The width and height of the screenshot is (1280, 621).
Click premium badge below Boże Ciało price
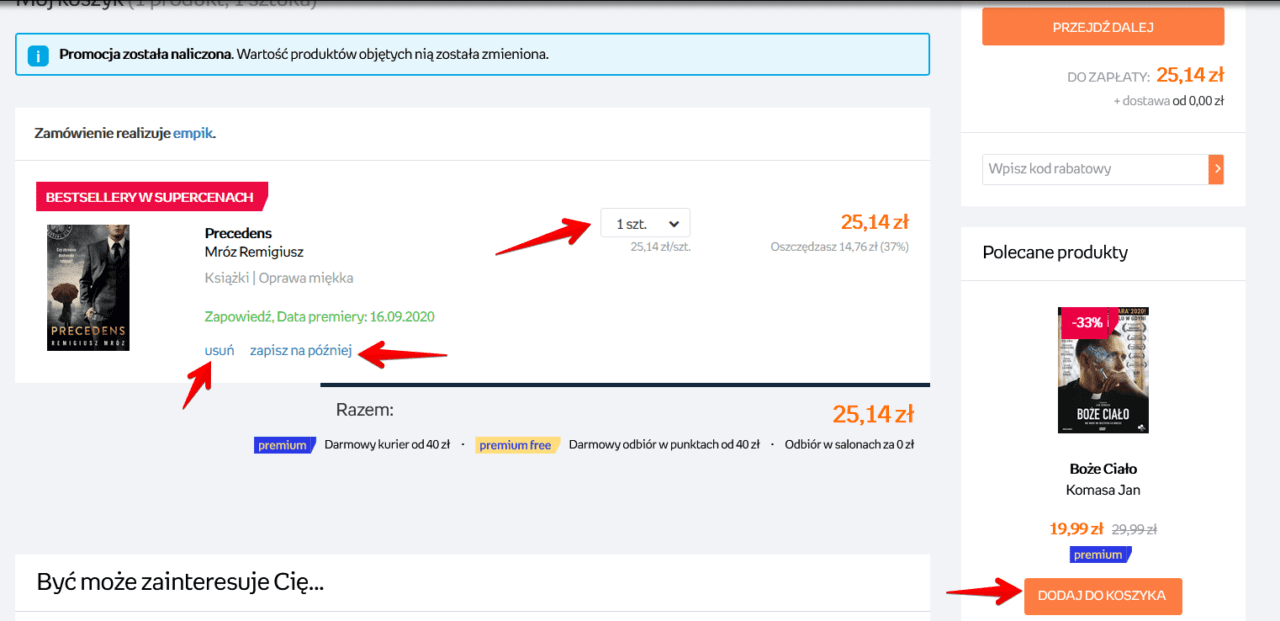pyautogui.click(x=1098, y=554)
